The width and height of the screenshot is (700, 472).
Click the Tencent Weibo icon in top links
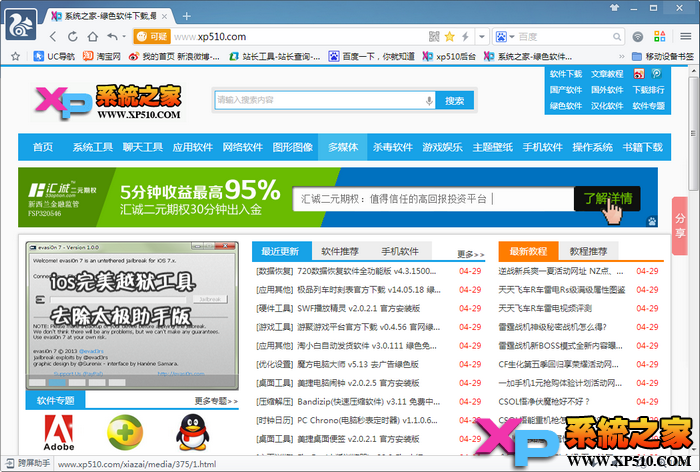[x=657, y=73]
